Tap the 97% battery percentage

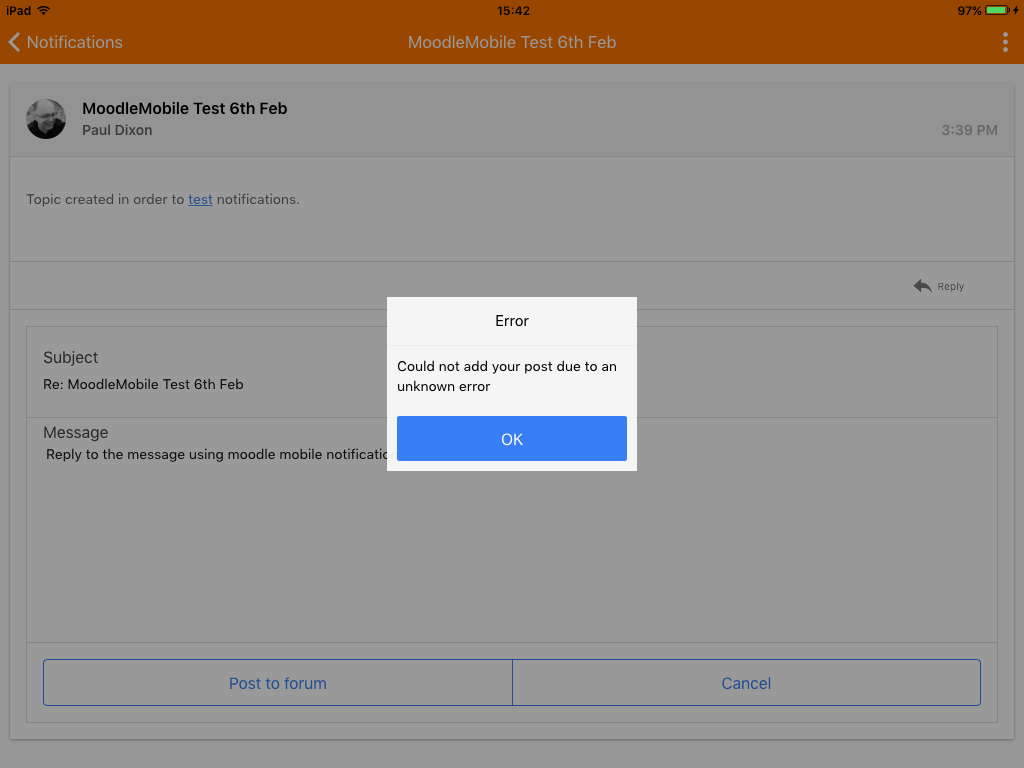click(969, 10)
